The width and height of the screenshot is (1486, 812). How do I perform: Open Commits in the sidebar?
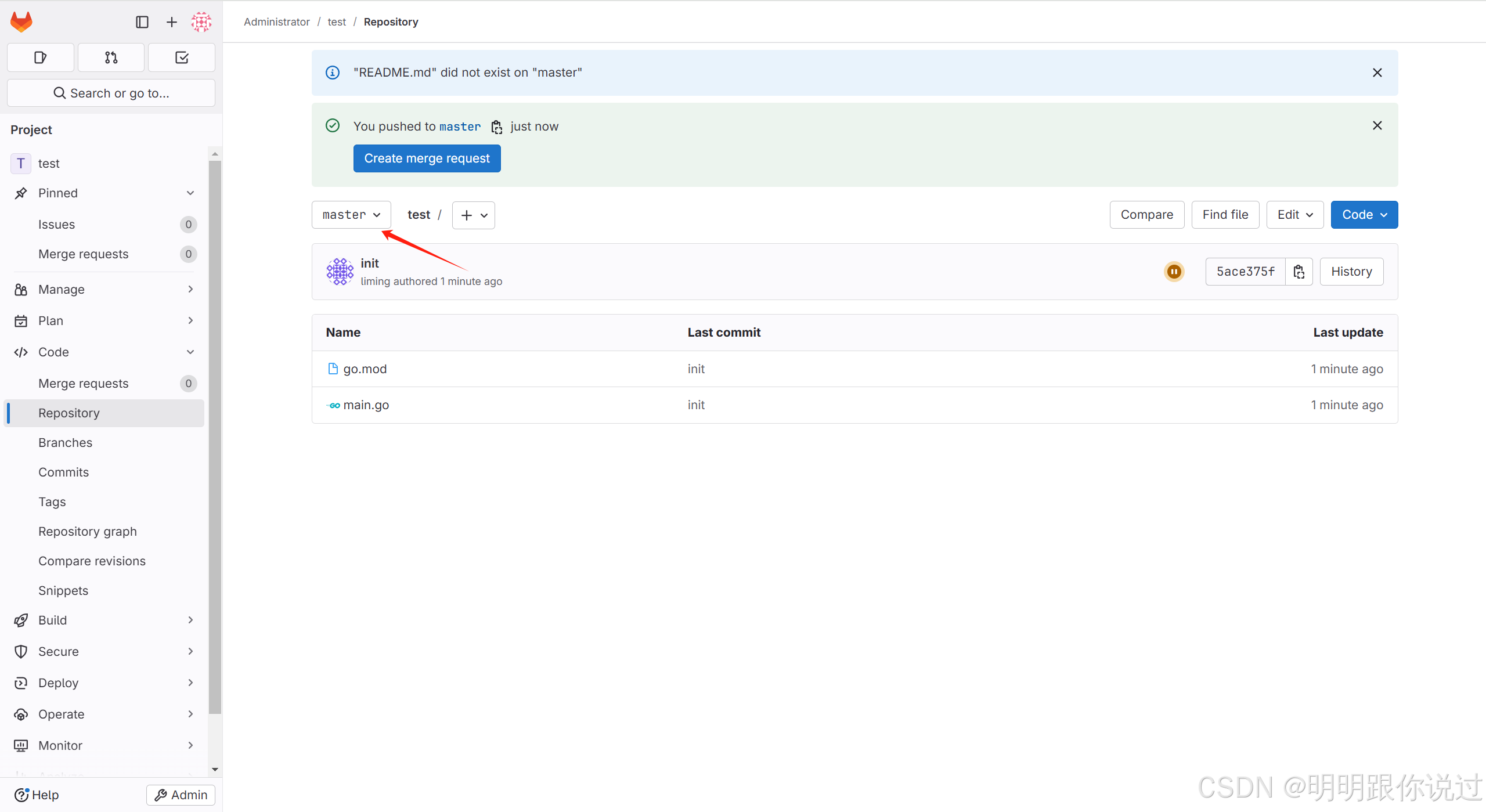(x=104, y=472)
